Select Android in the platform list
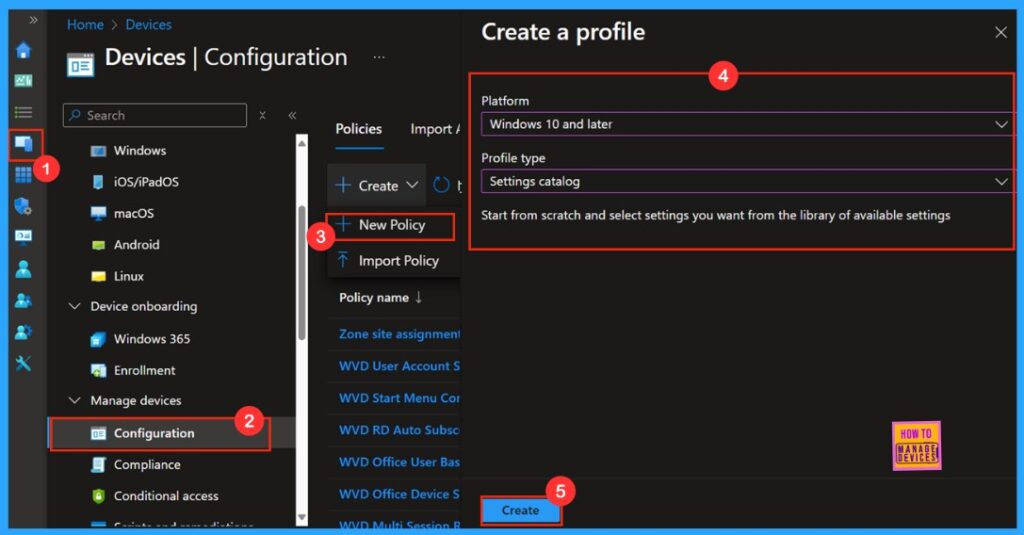This screenshot has width=1024, height=535. pos(136,245)
